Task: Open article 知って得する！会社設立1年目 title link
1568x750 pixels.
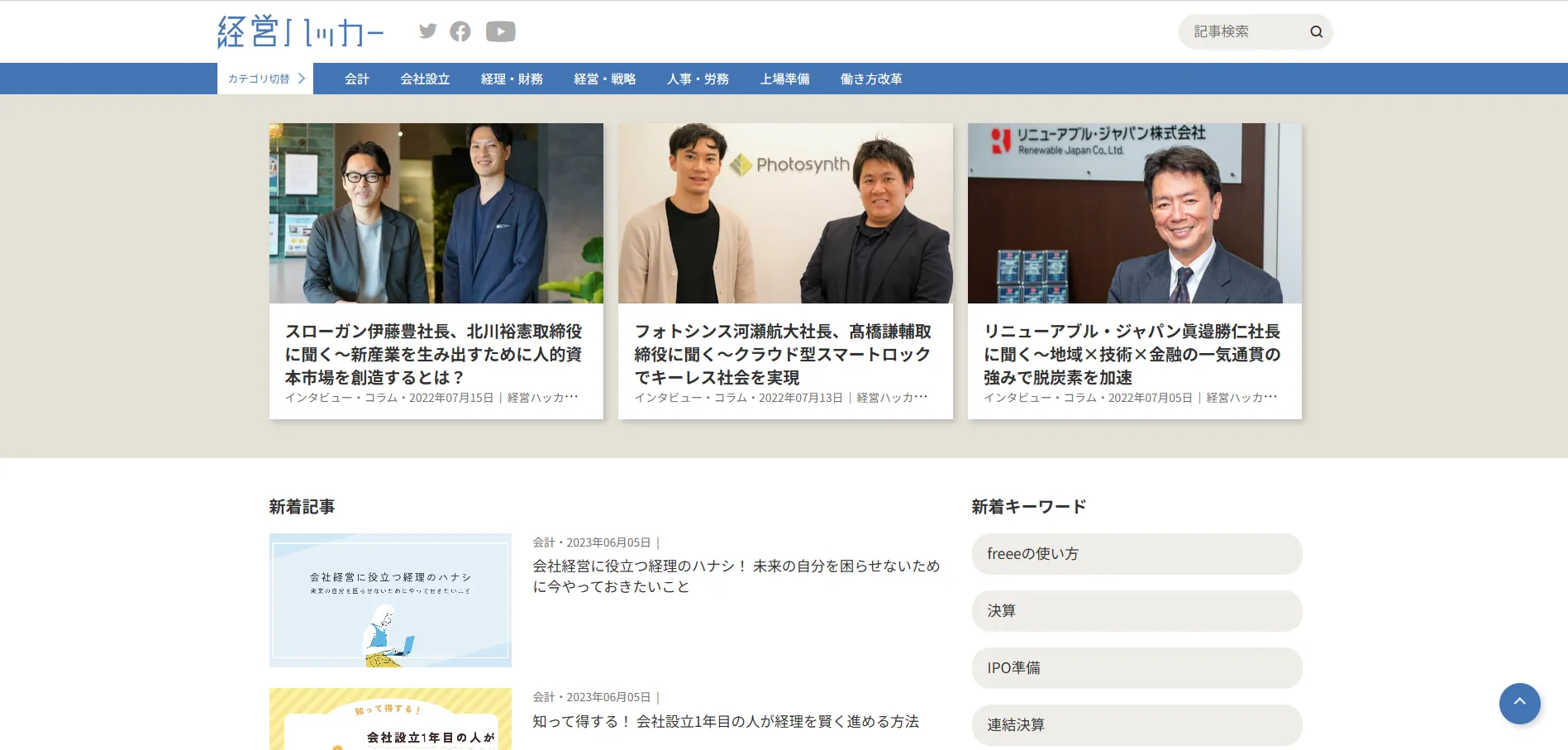Action: [x=726, y=721]
